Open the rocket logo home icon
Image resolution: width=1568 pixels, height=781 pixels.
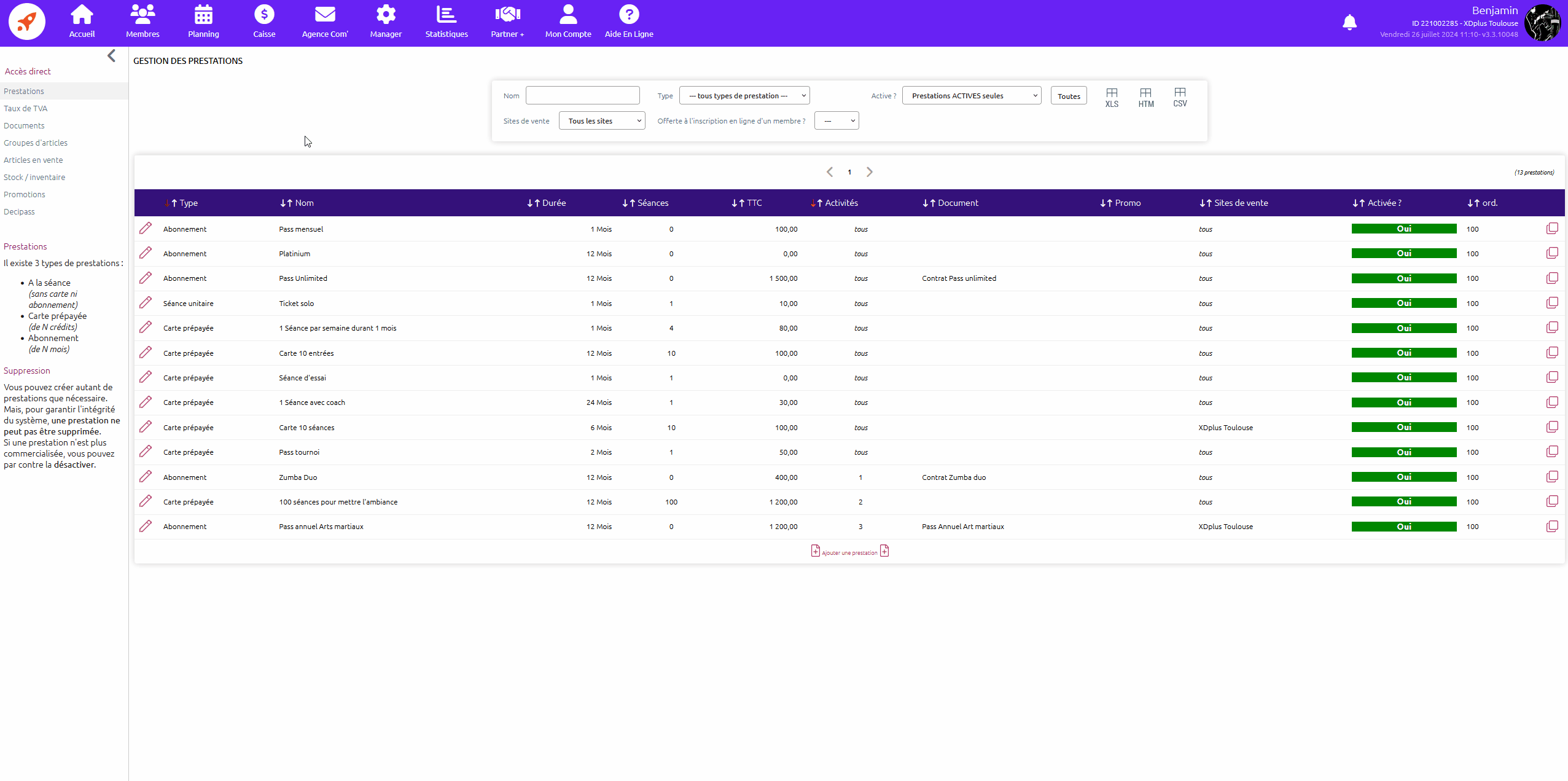tap(27, 22)
